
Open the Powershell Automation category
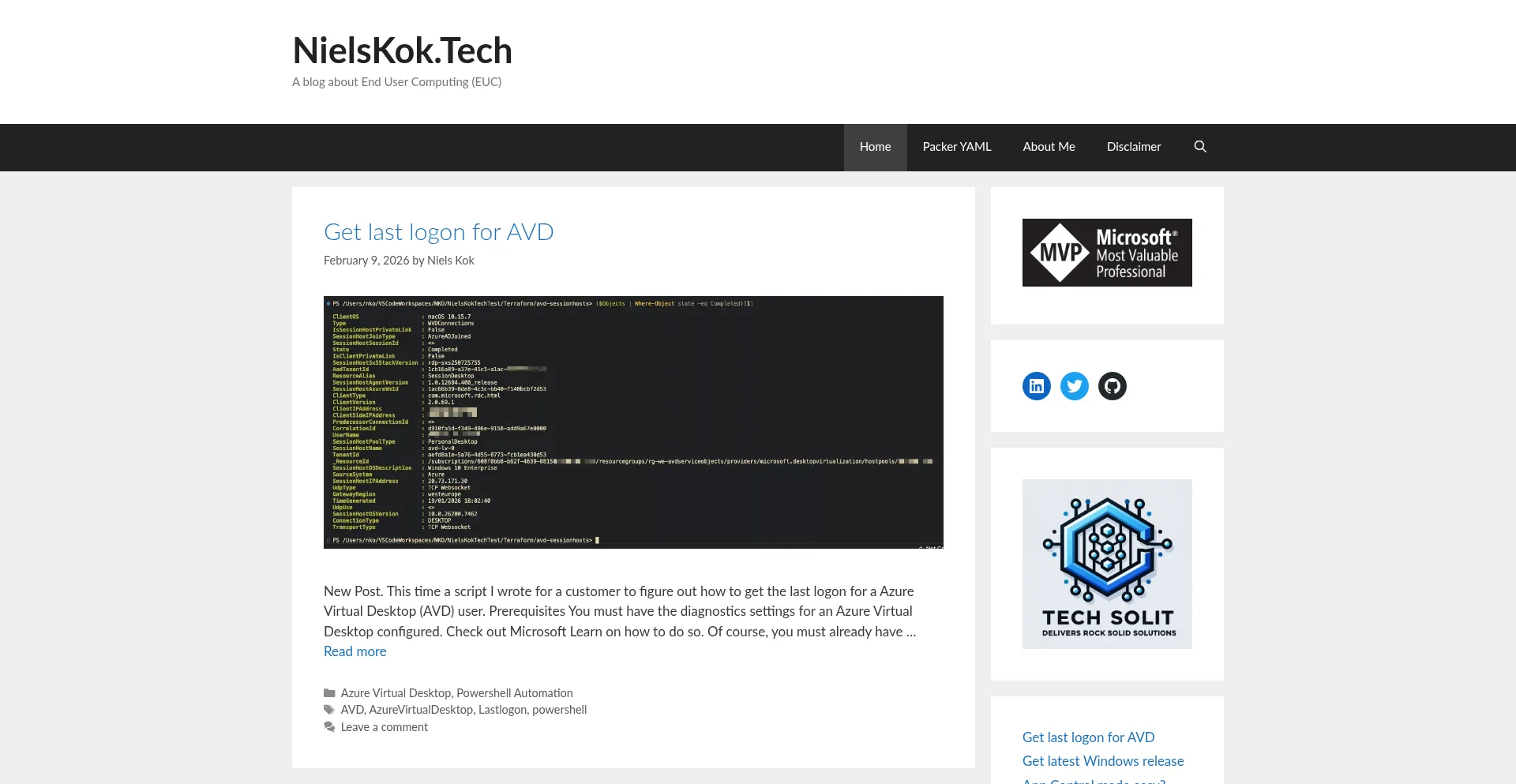pyautogui.click(x=515, y=693)
